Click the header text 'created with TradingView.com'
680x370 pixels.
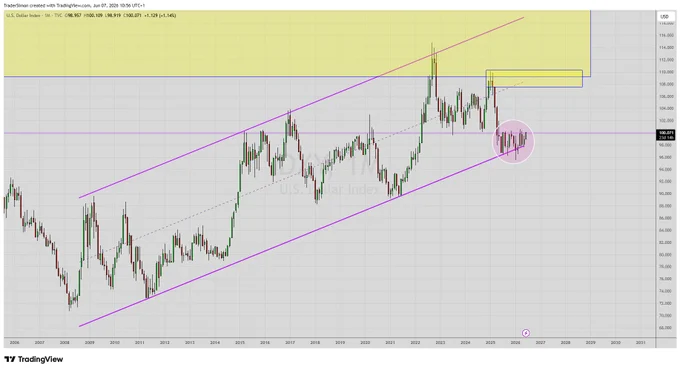(x=59, y=6)
